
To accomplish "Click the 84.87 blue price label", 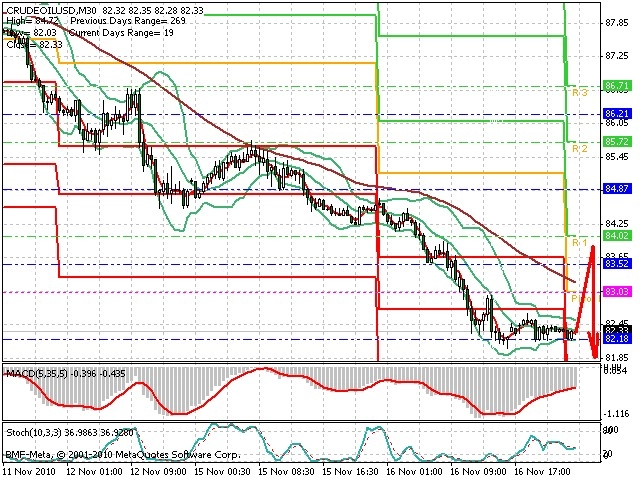I will point(617,189).
